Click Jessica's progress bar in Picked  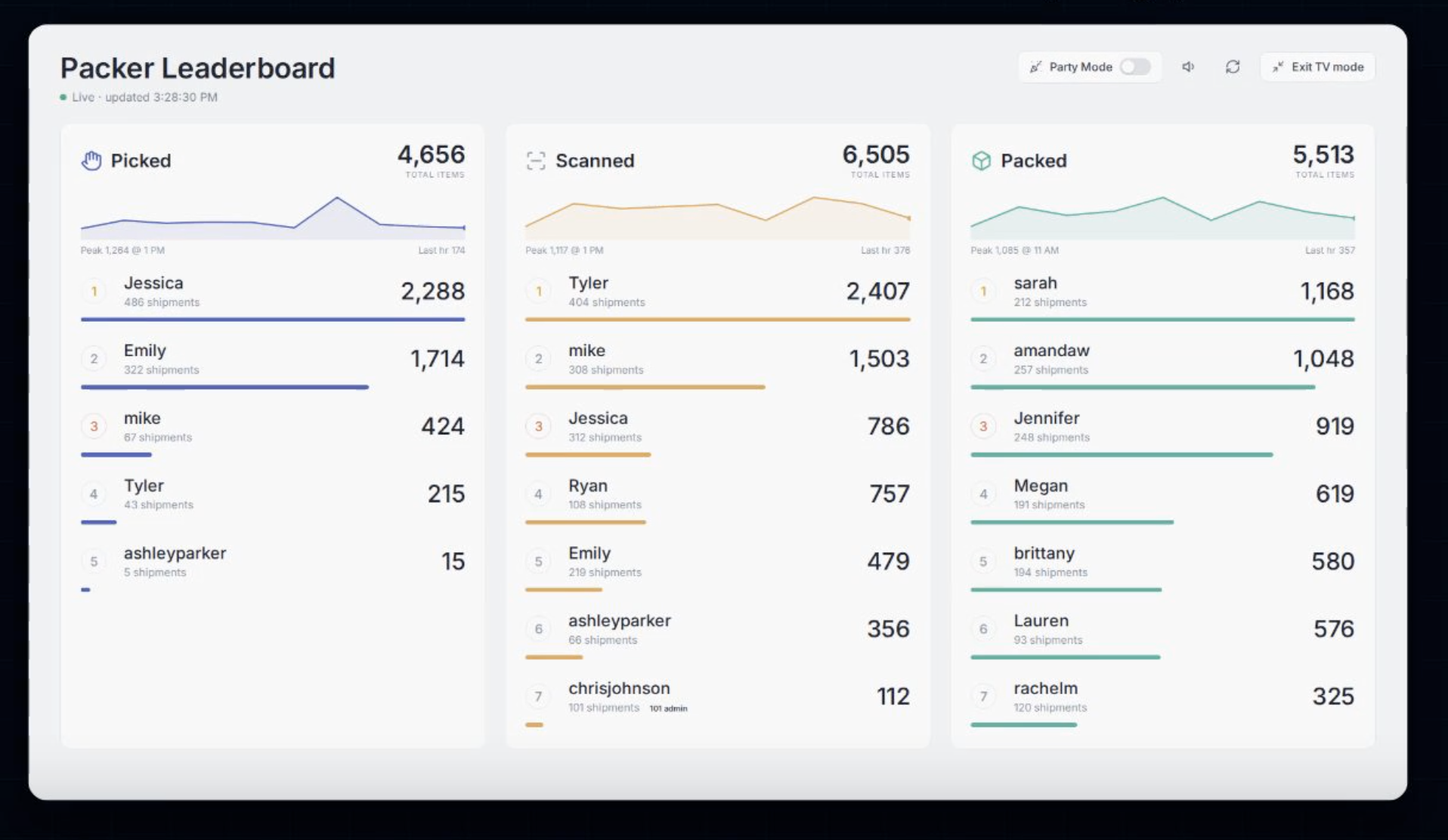[x=273, y=320]
